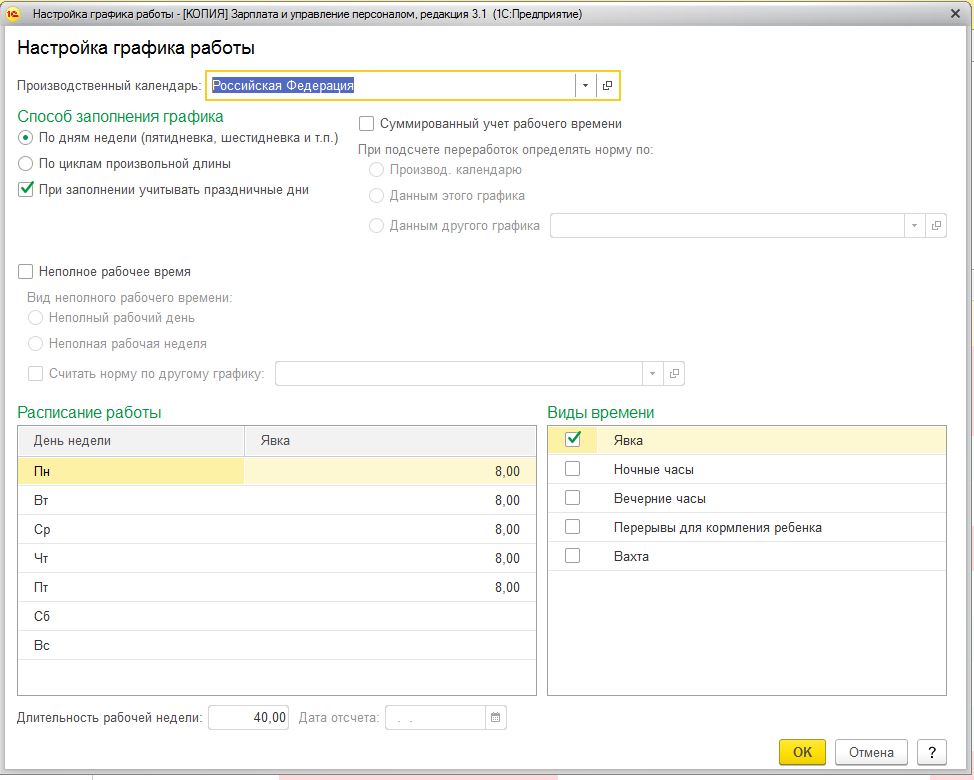
Task: Click the Отмена button
Action: tap(872, 752)
